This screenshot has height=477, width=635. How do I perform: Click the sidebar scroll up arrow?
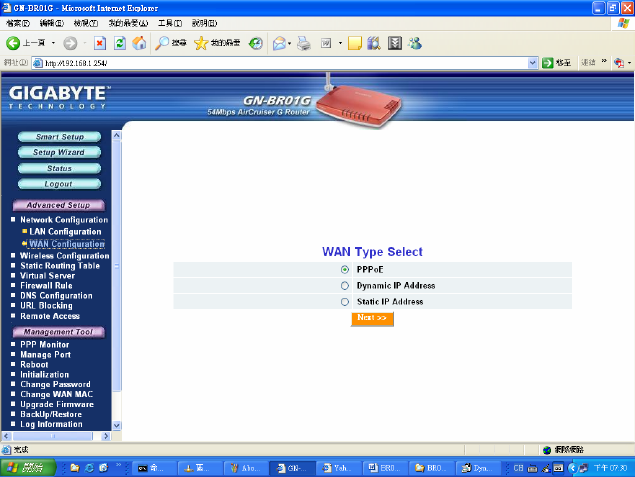click(117, 135)
